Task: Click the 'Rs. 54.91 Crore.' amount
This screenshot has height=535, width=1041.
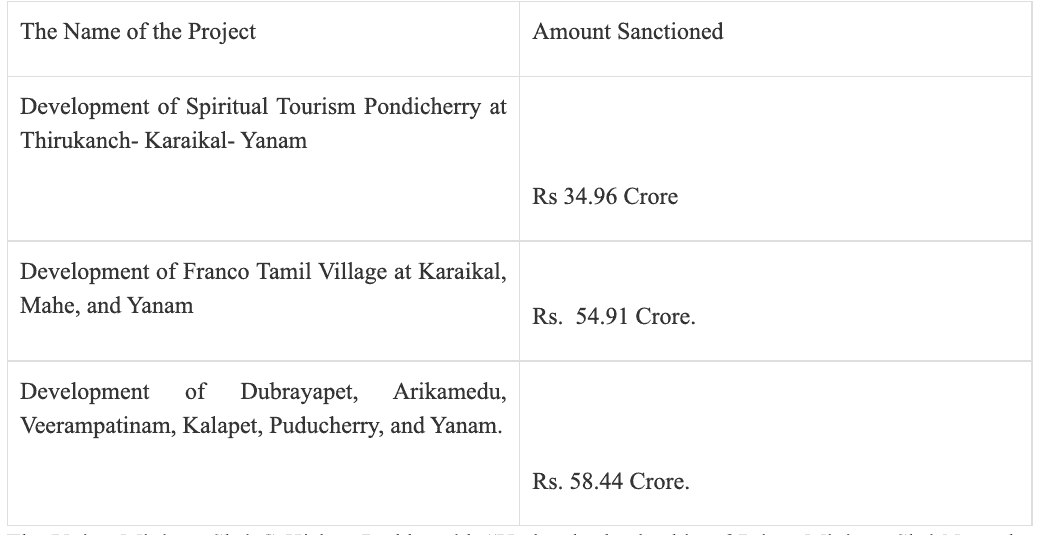Action: (613, 317)
